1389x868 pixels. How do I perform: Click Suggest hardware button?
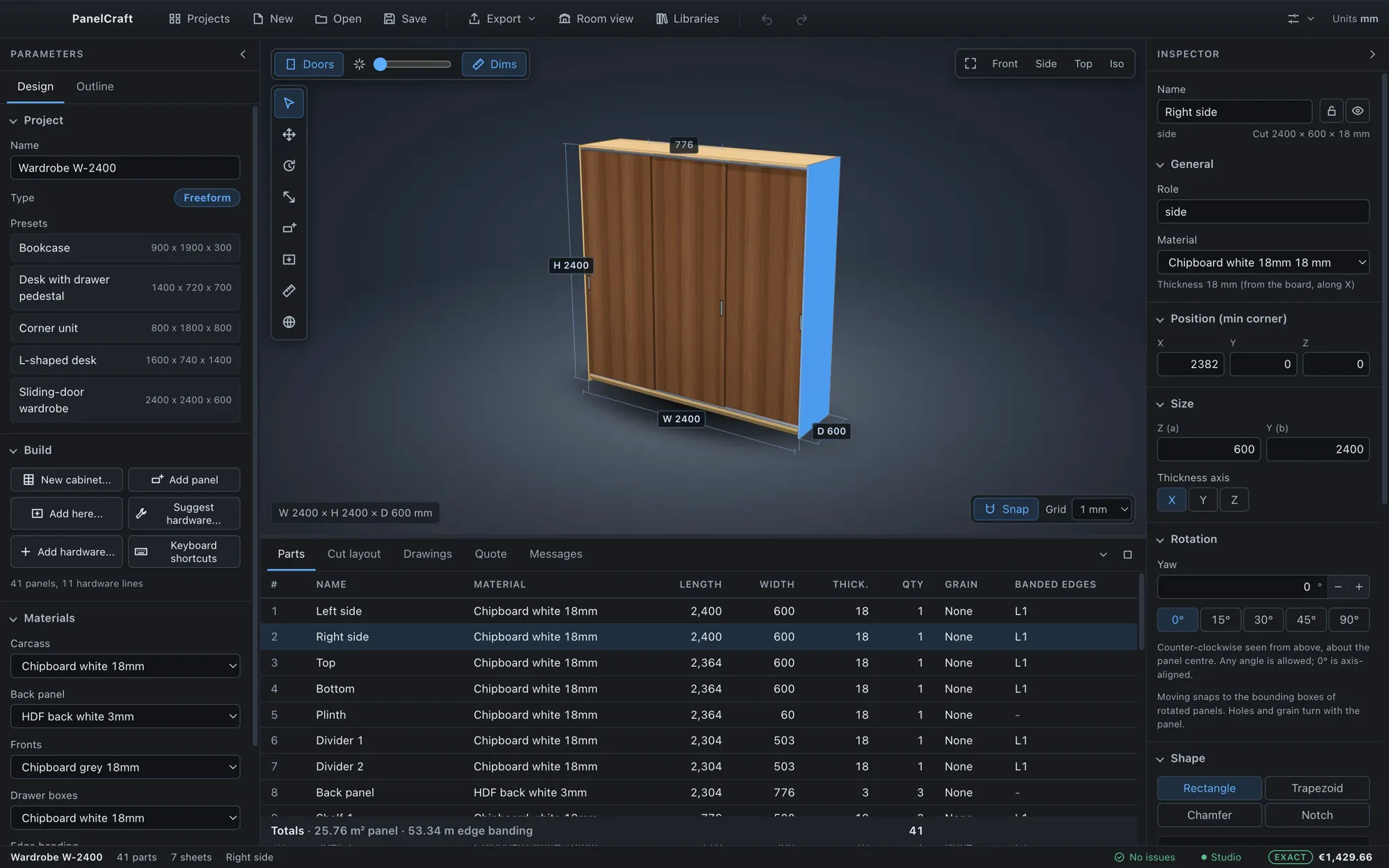pyautogui.click(x=184, y=514)
